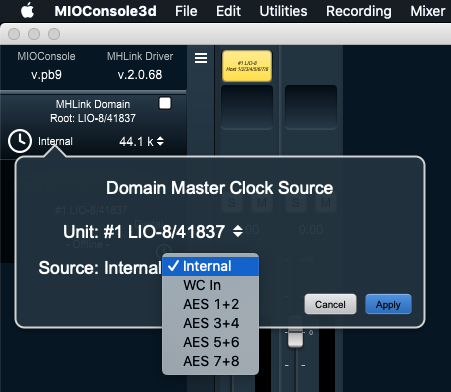Image resolution: width=451 pixels, height=392 pixels.
Task: Select the yellow #1 LIO-8 Host tile
Action: pyautogui.click(x=247, y=66)
